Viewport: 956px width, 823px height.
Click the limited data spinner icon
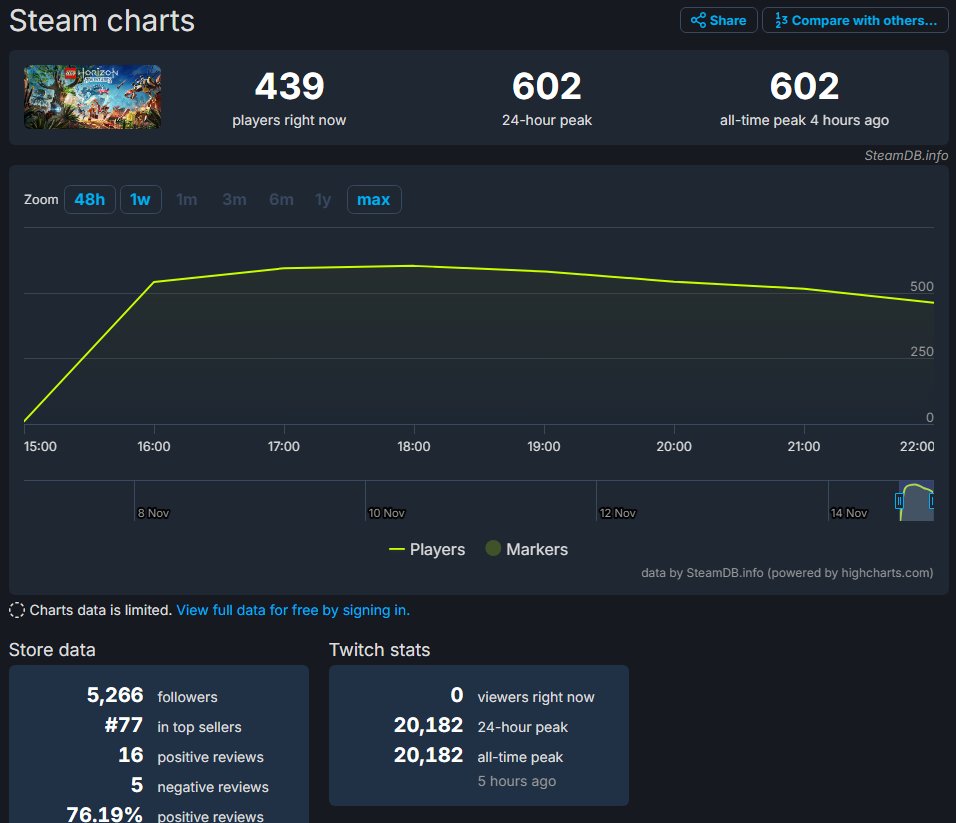point(17,610)
